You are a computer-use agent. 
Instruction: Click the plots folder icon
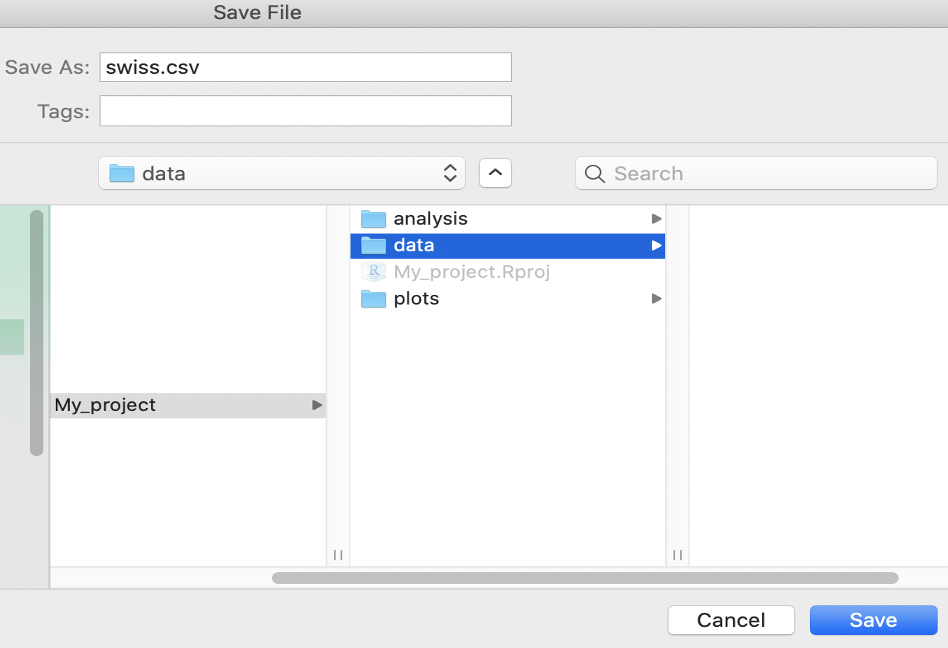(373, 299)
